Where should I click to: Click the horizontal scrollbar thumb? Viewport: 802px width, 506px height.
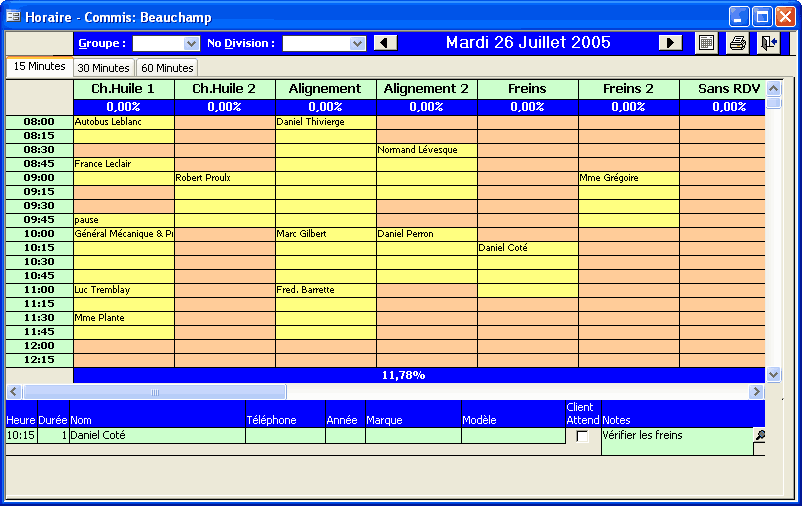pyautogui.click(x=154, y=392)
